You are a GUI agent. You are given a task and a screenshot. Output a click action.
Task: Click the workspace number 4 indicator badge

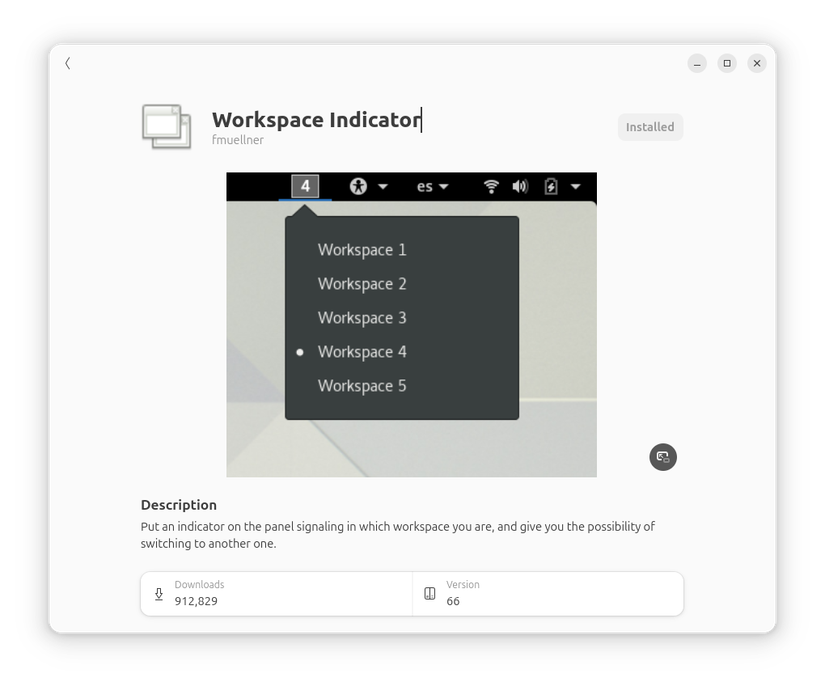click(x=304, y=186)
